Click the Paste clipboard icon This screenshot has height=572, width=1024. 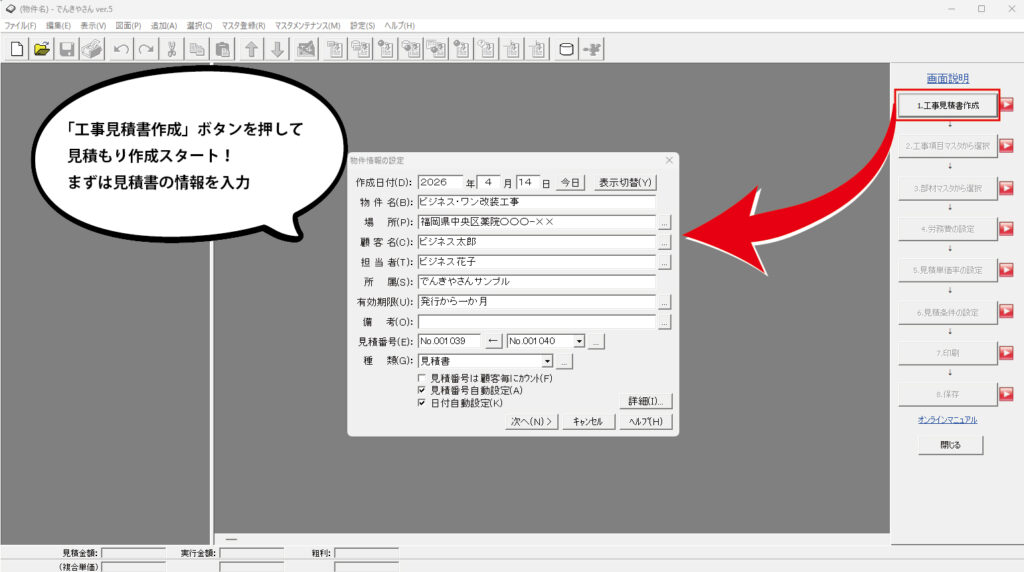click(x=223, y=49)
